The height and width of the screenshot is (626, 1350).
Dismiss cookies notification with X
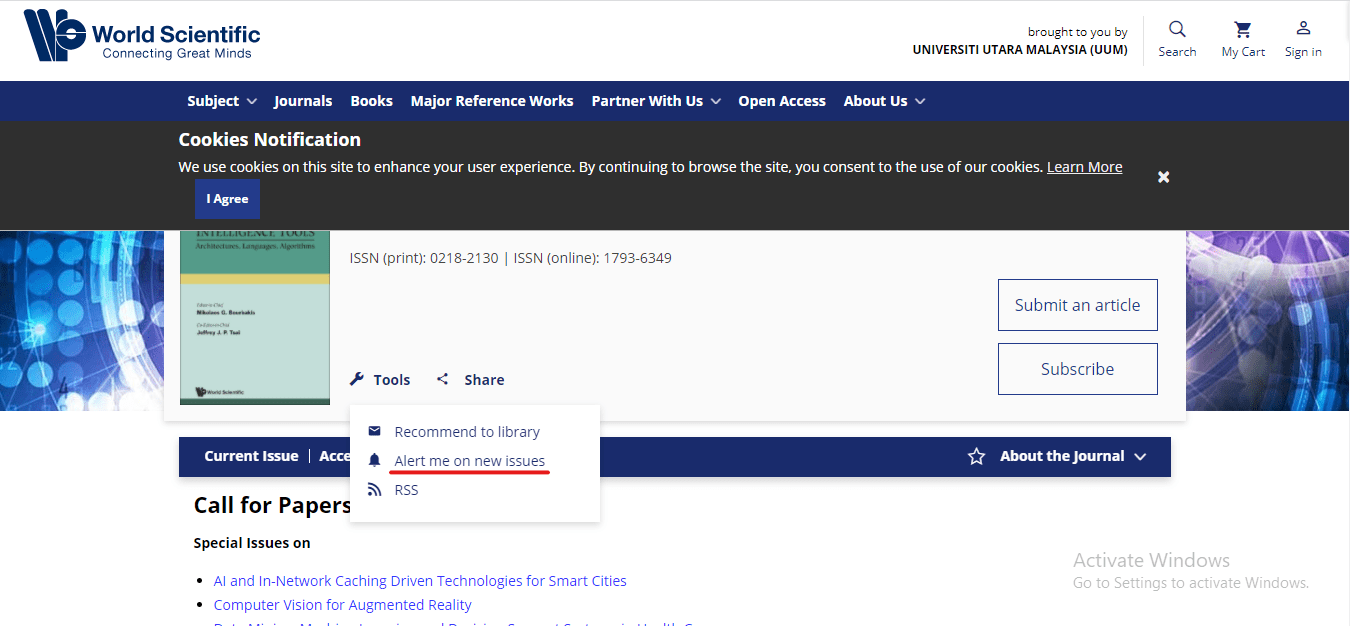[1163, 177]
